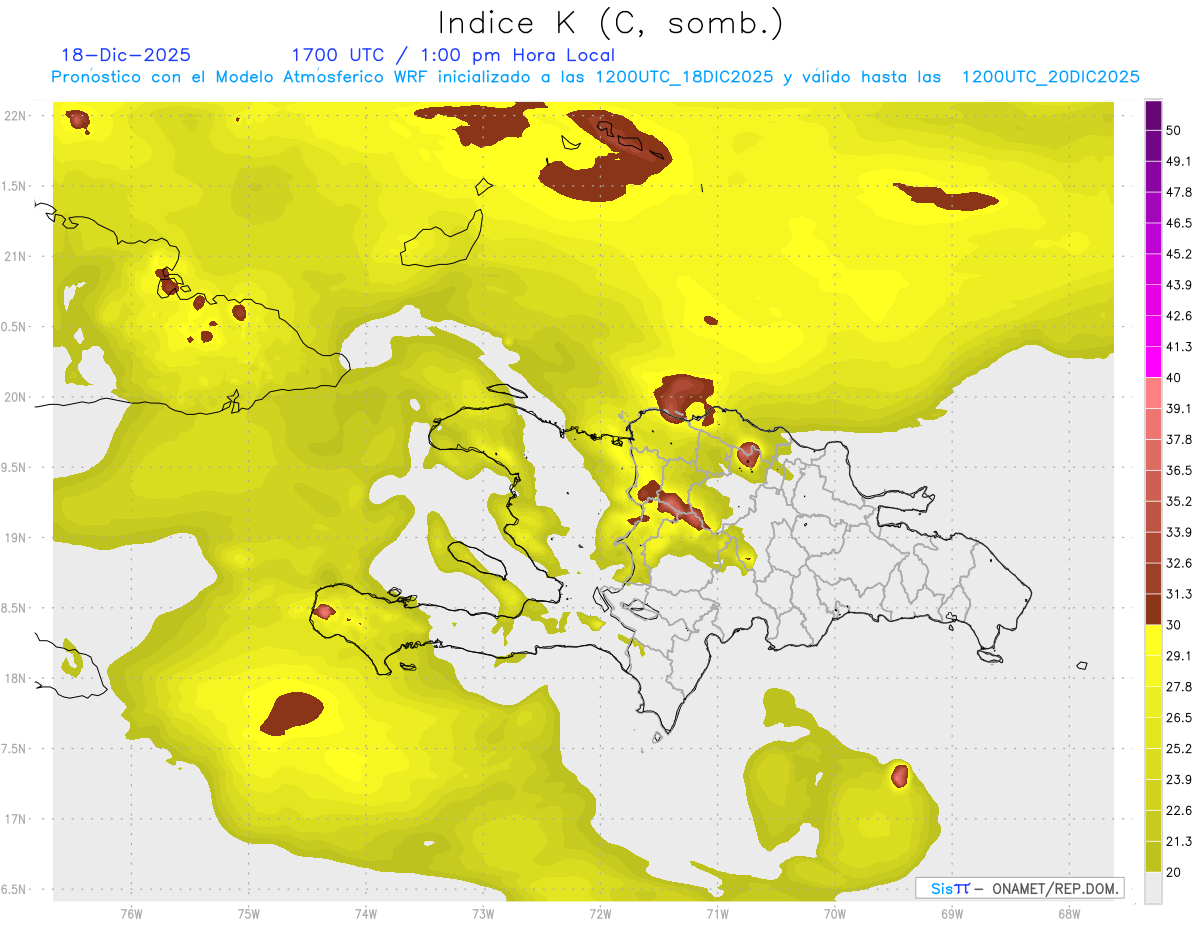This screenshot has height=927, width=1200.
Task: Pick the magenta swatch between 40 and 41.3
Action: coord(1153,362)
